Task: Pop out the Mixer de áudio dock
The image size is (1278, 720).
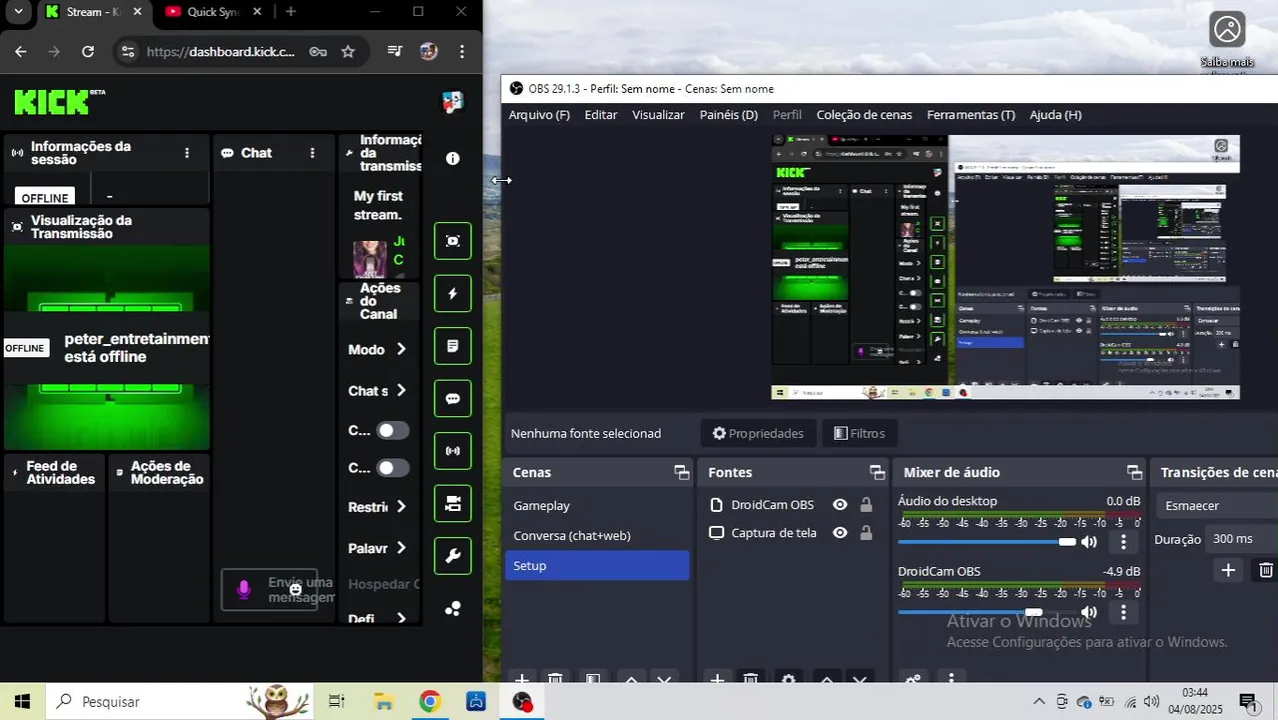Action: [x=1134, y=472]
